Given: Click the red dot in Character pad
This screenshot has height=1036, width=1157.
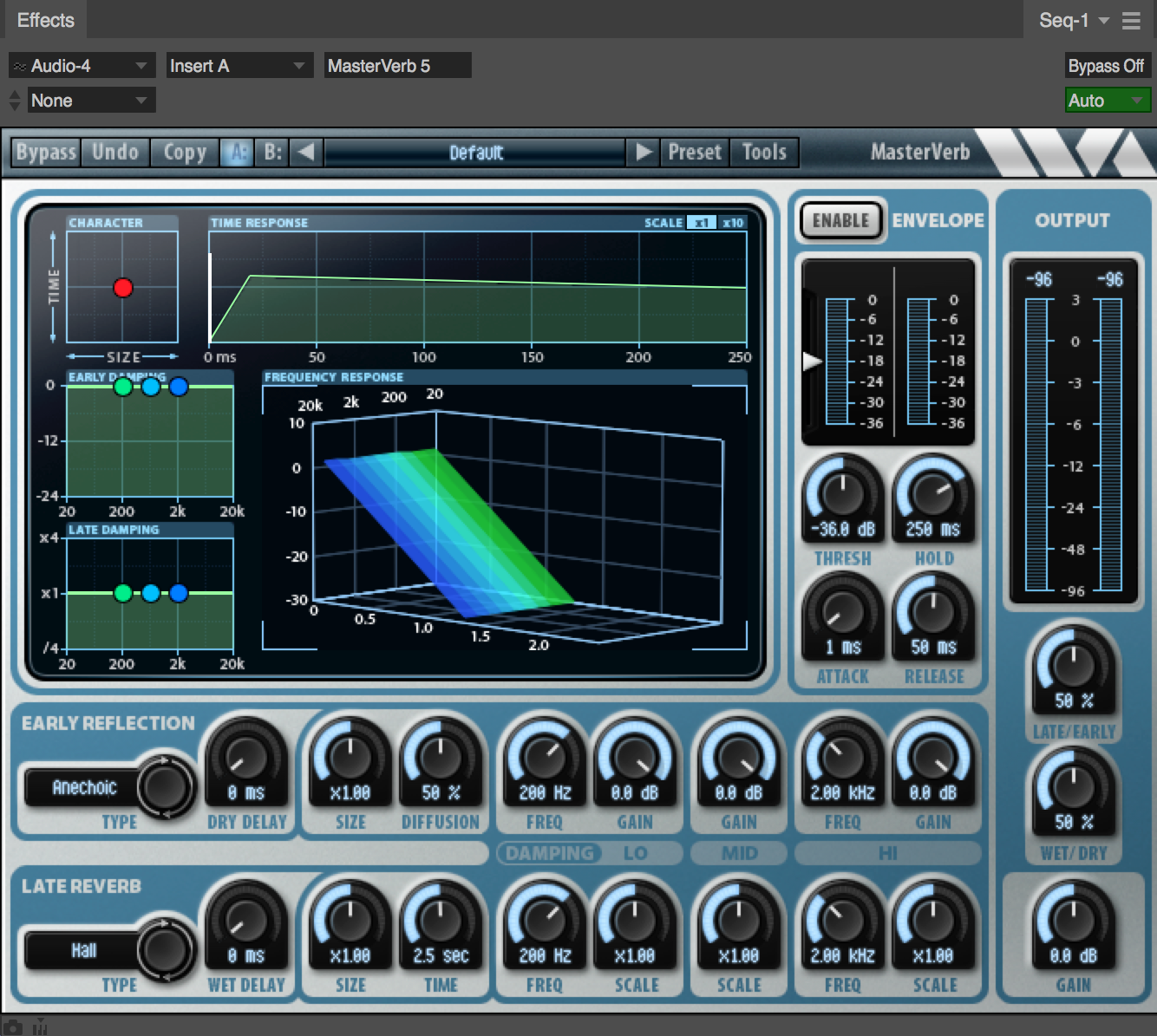Looking at the screenshot, I should coord(123,288).
